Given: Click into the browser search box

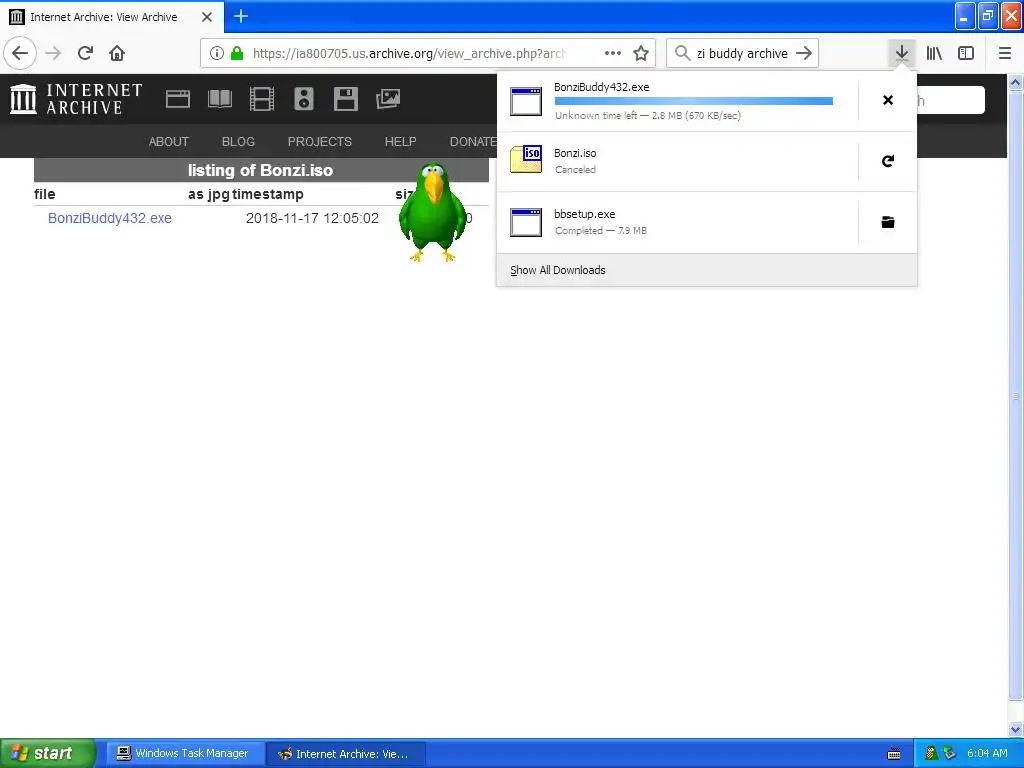Looking at the screenshot, I should 742,53.
